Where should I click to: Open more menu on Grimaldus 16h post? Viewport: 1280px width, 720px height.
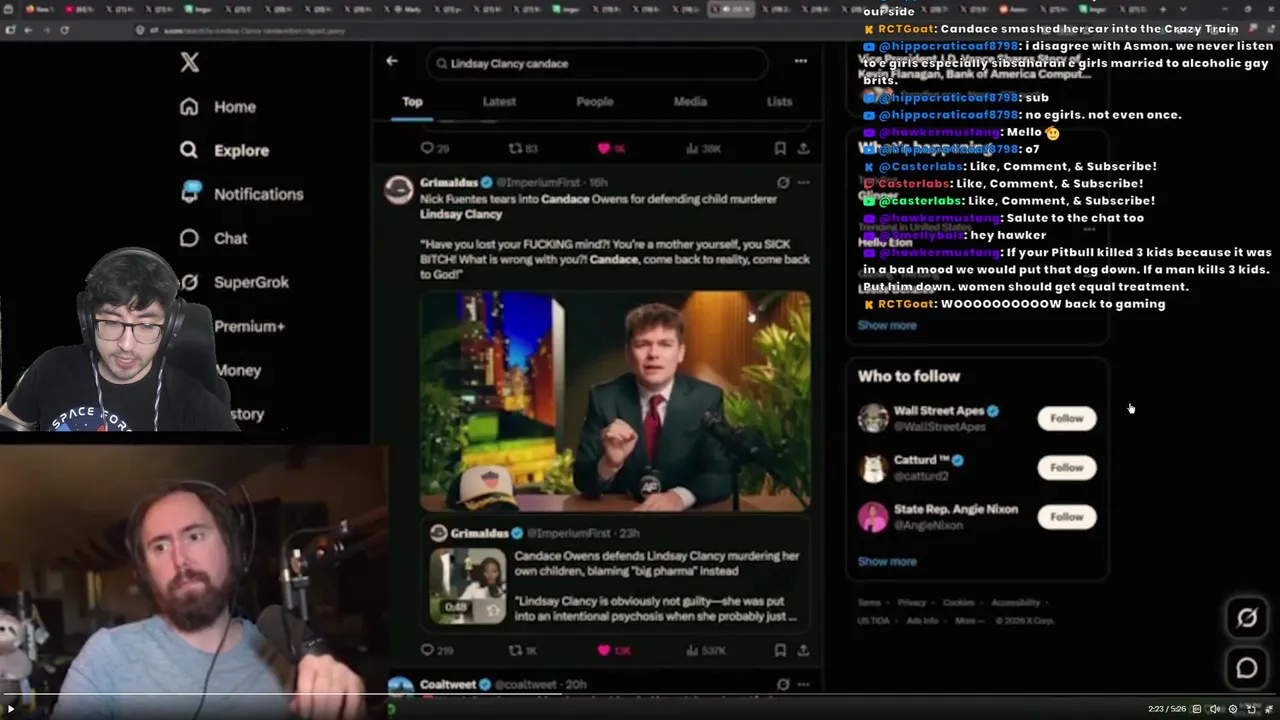[x=803, y=183]
